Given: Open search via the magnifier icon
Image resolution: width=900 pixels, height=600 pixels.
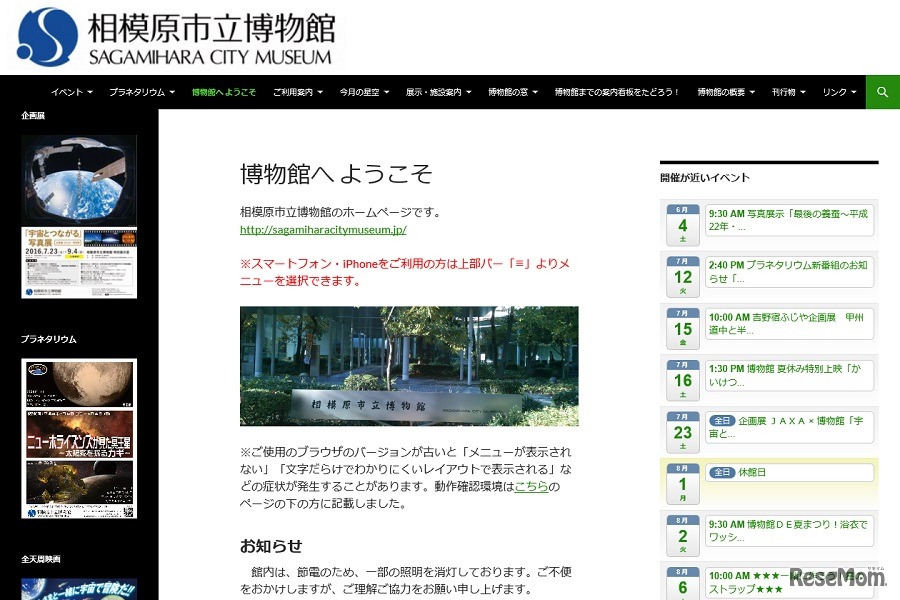Looking at the screenshot, I should click(881, 91).
